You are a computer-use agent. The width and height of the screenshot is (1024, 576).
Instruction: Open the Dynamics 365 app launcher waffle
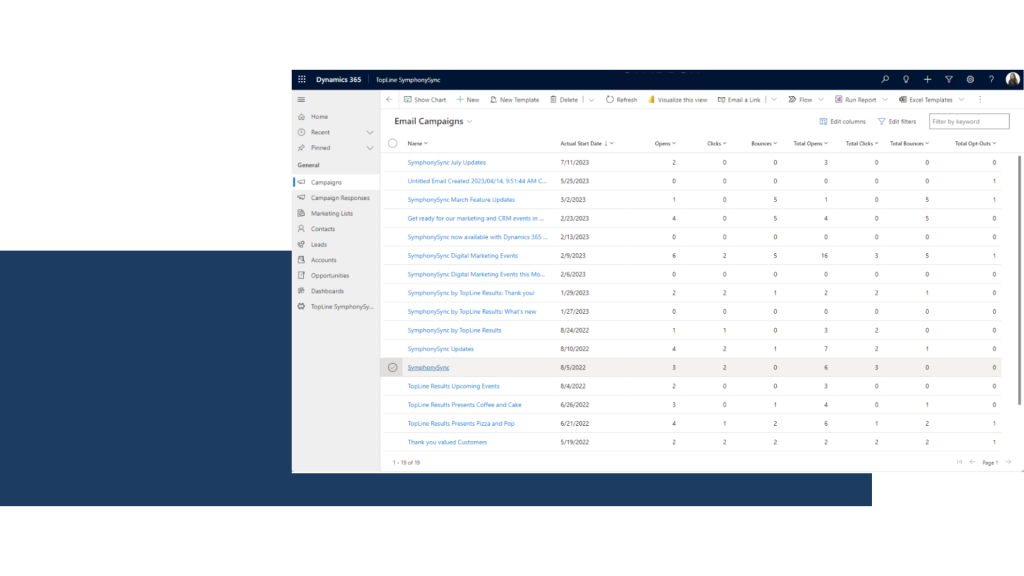coord(302,80)
